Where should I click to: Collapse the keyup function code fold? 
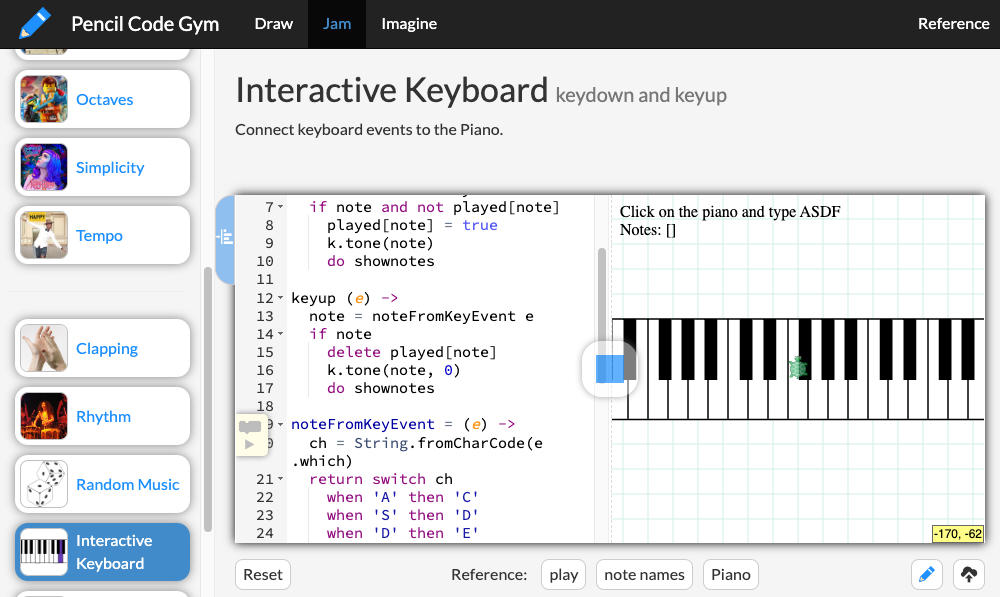(281, 298)
